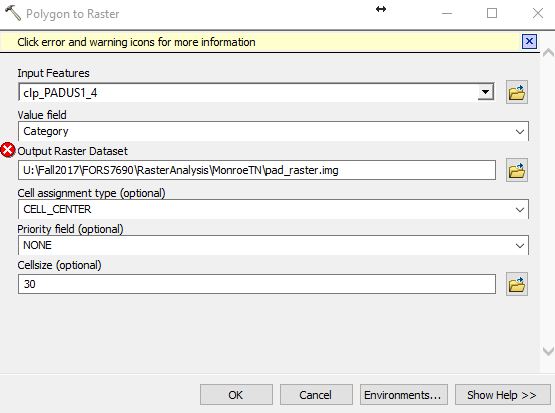
Task: Click red error icon beside Output Raster Dataset
Action: 7,150
